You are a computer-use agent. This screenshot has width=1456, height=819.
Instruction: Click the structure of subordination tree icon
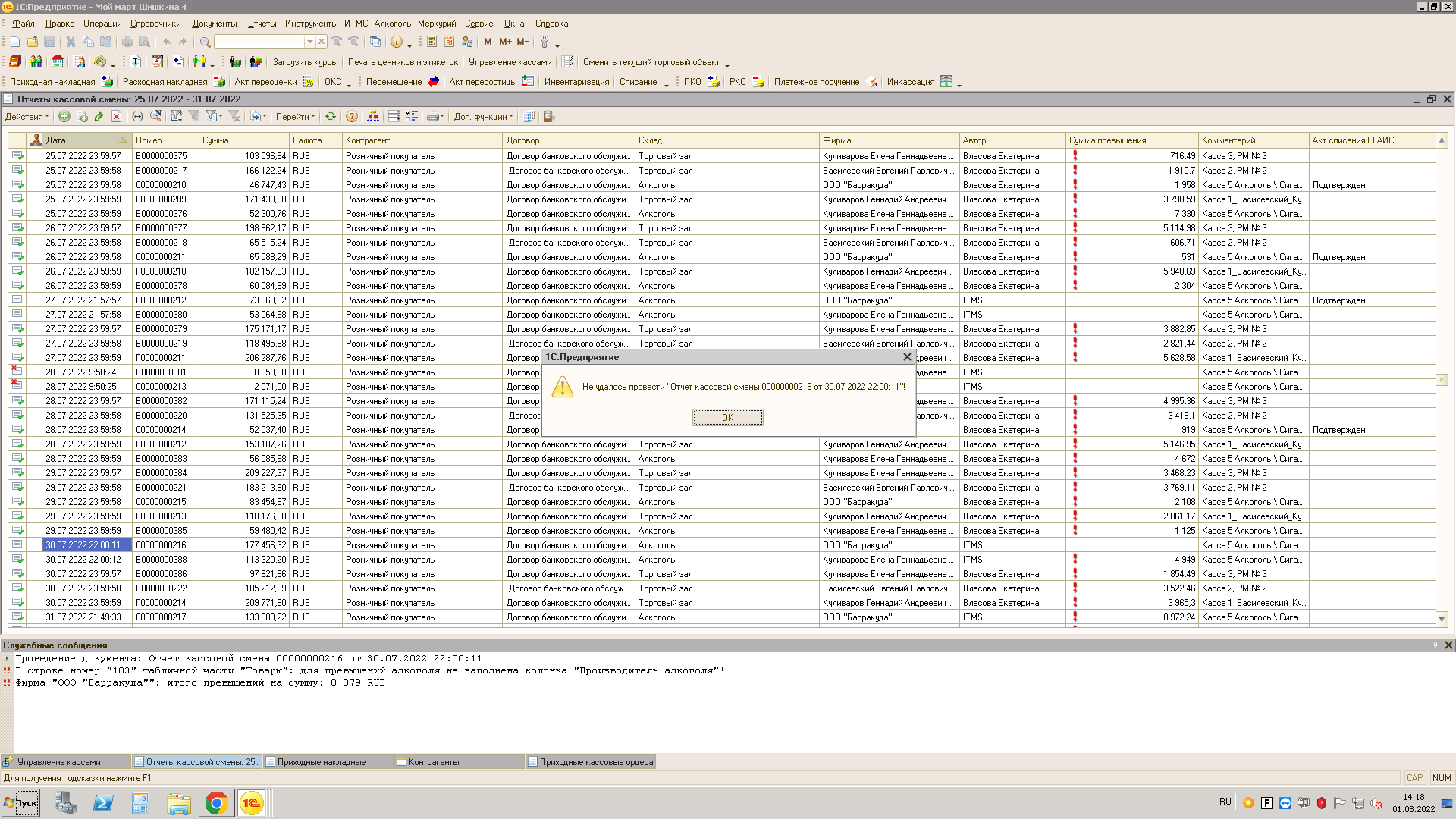click(x=372, y=117)
